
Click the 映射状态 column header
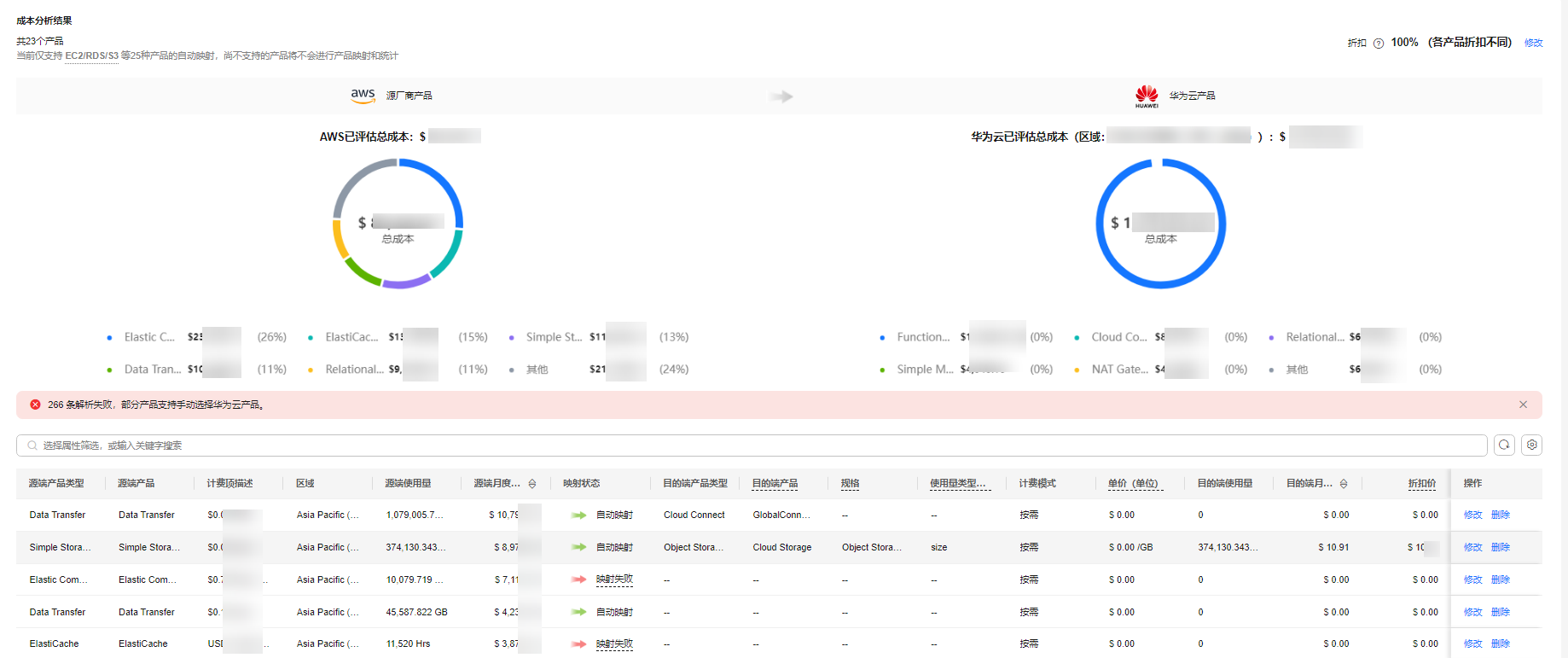click(x=581, y=483)
